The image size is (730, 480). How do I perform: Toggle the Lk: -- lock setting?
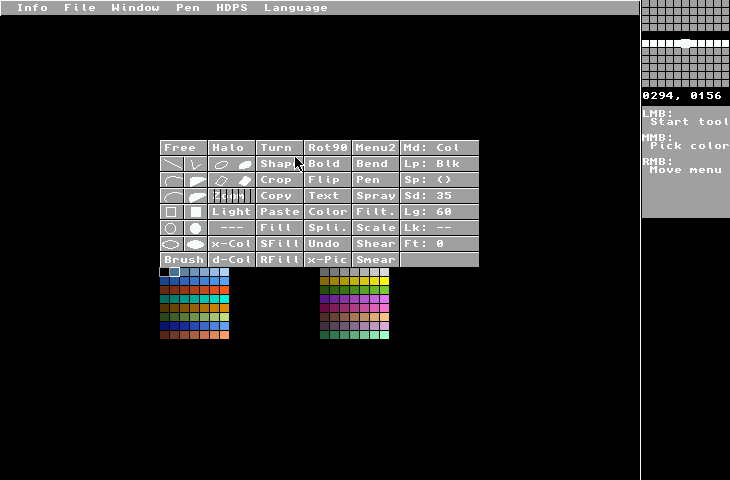439,228
